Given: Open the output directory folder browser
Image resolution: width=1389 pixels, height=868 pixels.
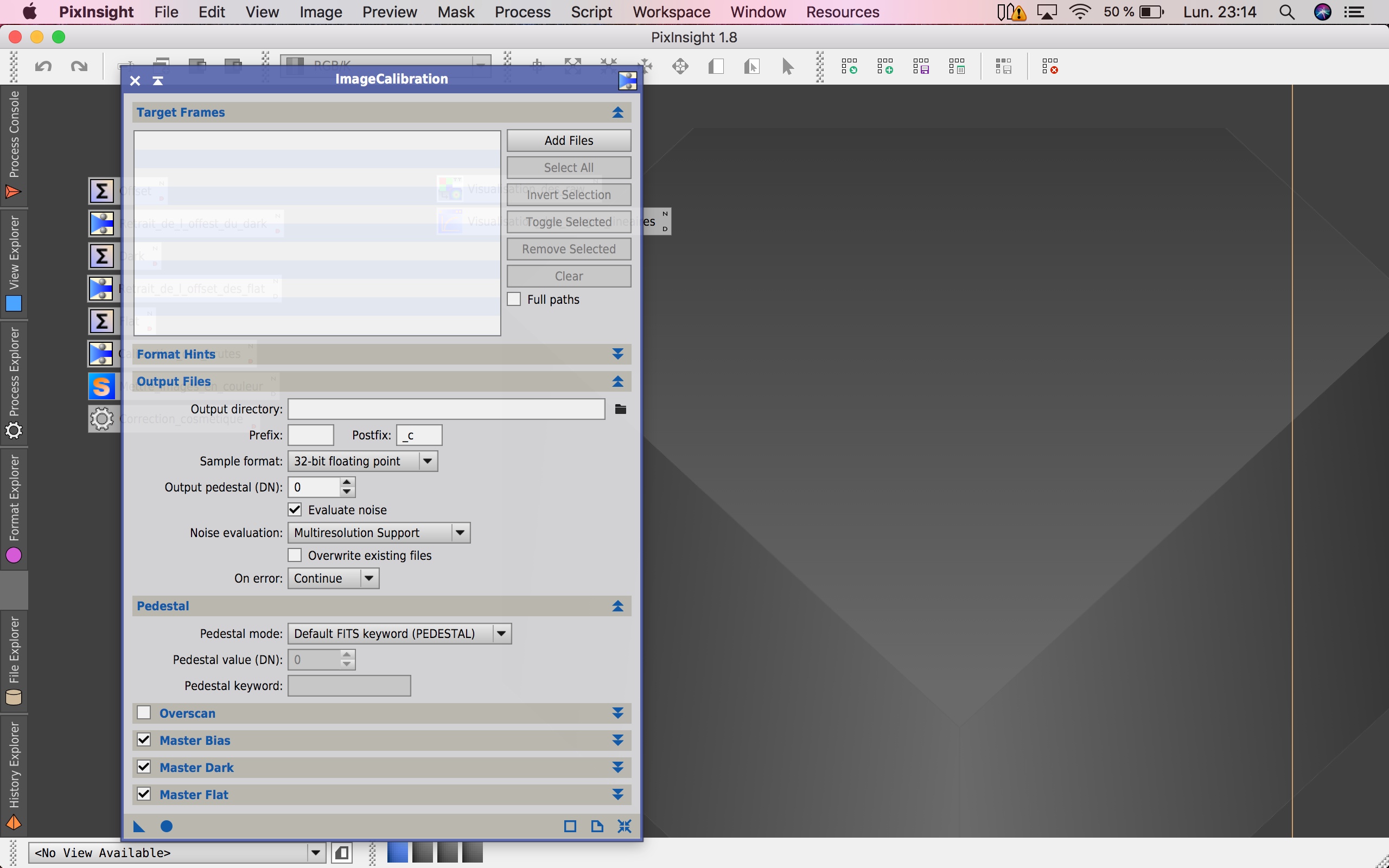Looking at the screenshot, I should [621, 409].
